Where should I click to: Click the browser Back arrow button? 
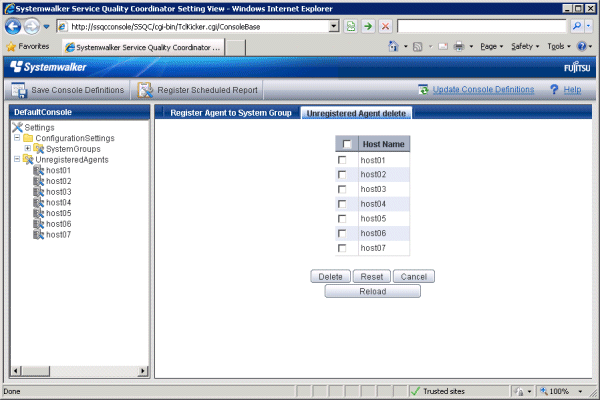(13, 26)
